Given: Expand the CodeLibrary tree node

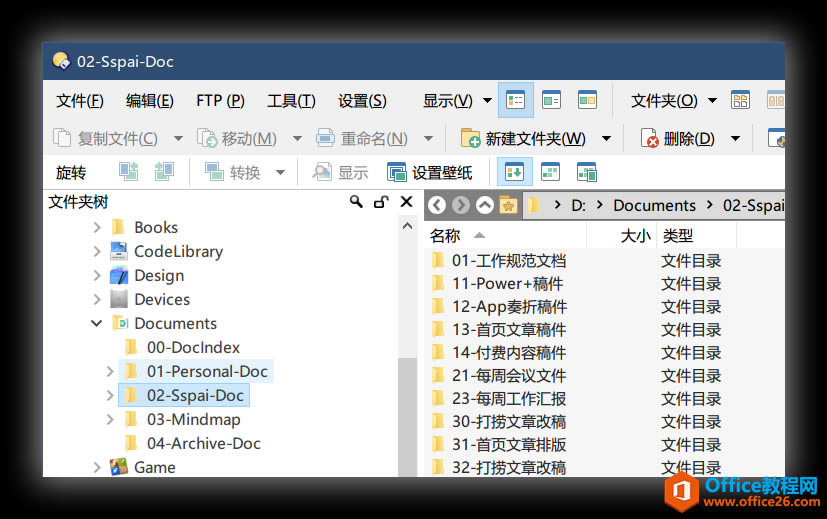Looking at the screenshot, I should tap(97, 251).
